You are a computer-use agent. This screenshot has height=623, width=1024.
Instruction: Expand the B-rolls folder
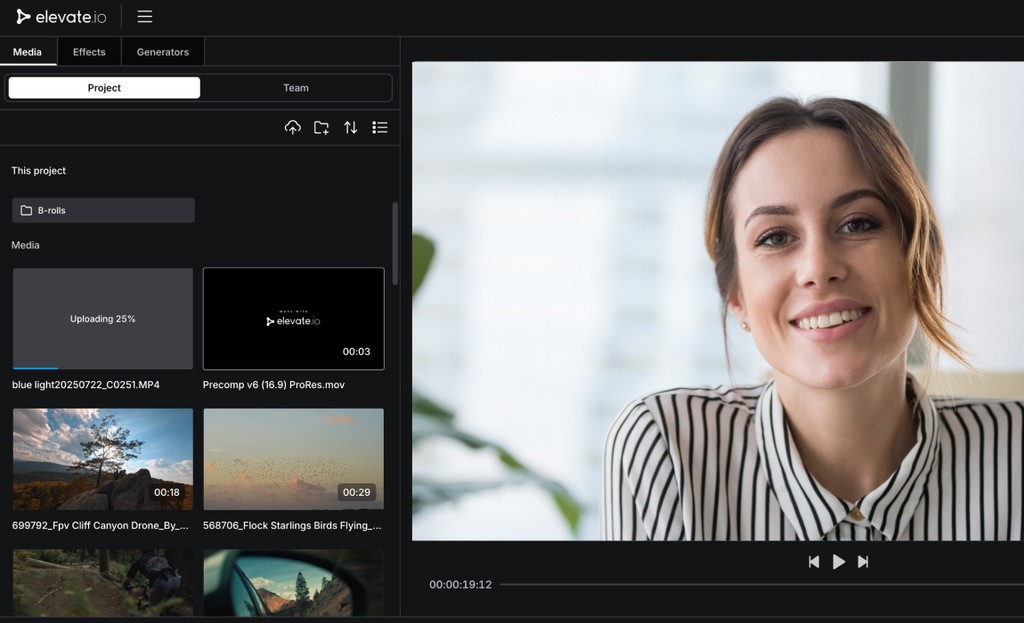[x=102, y=209]
